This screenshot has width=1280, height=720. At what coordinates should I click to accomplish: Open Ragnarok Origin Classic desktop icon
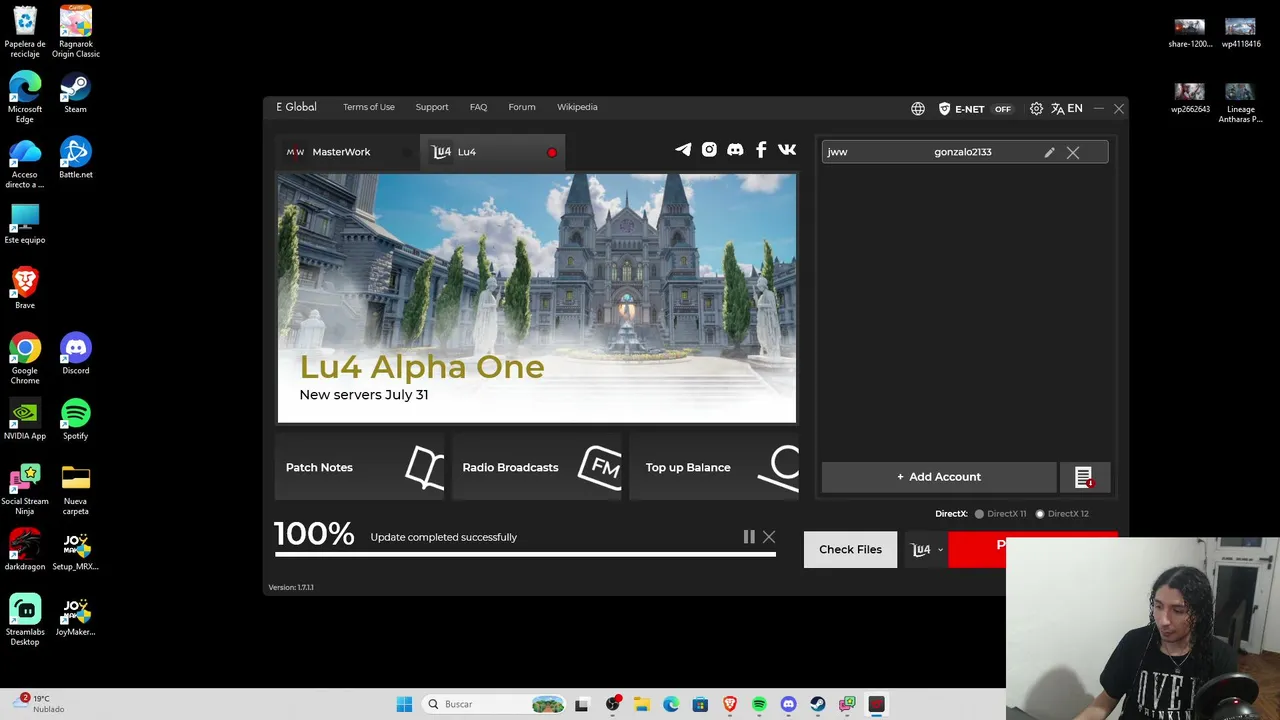click(76, 32)
